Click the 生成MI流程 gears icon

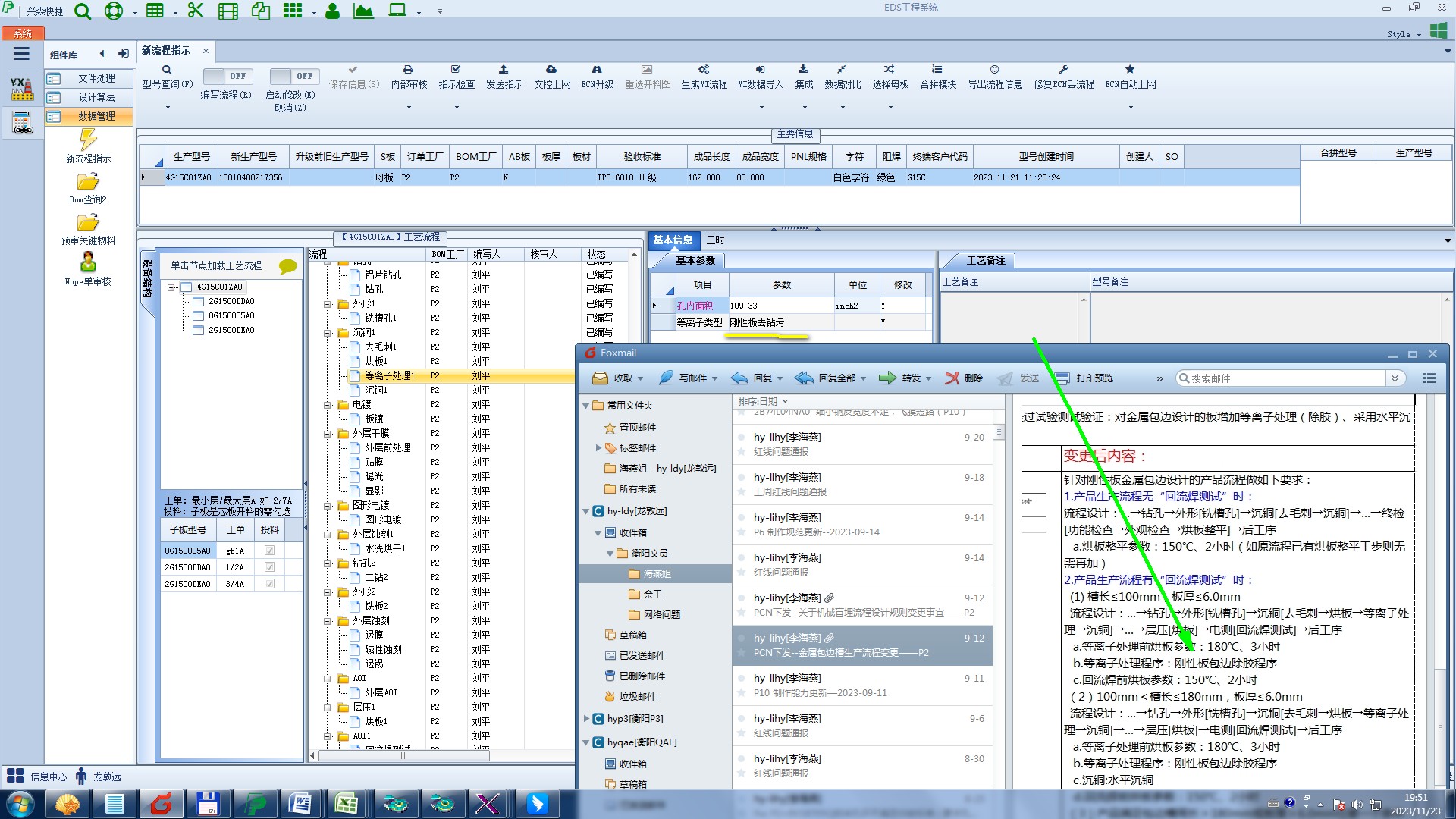[704, 70]
